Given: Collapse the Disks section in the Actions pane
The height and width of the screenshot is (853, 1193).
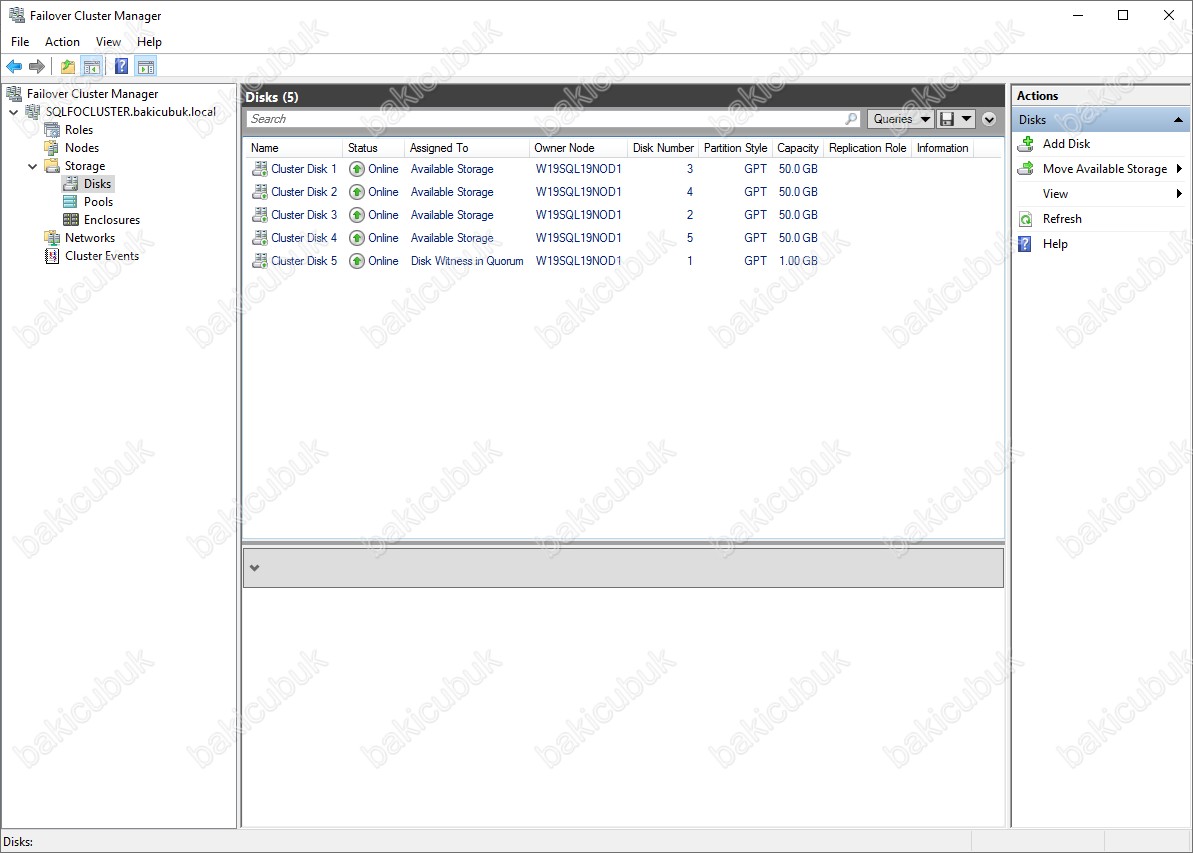Looking at the screenshot, I should pyautogui.click(x=1178, y=119).
